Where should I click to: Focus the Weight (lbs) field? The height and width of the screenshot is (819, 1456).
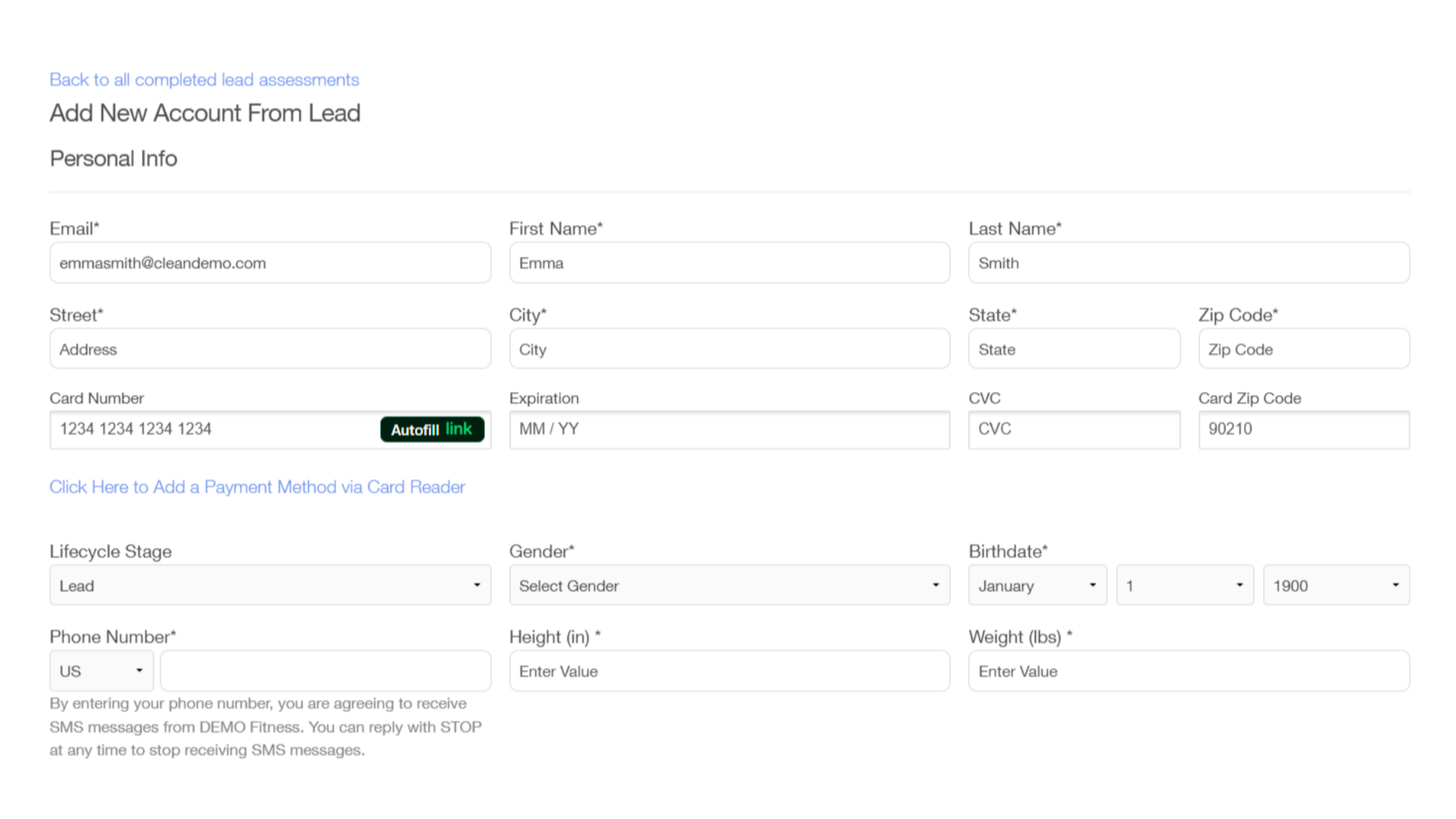point(1189,670)
